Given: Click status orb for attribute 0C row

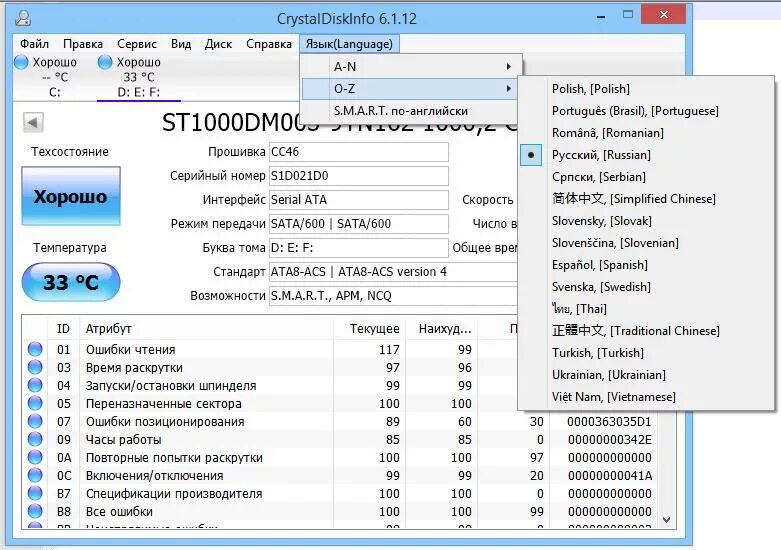Looking at the screenshot, I should click(35, 475).
